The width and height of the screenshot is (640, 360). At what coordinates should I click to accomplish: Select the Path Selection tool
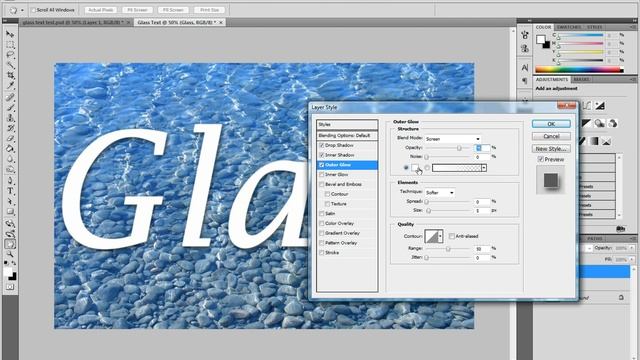point(10,202)
